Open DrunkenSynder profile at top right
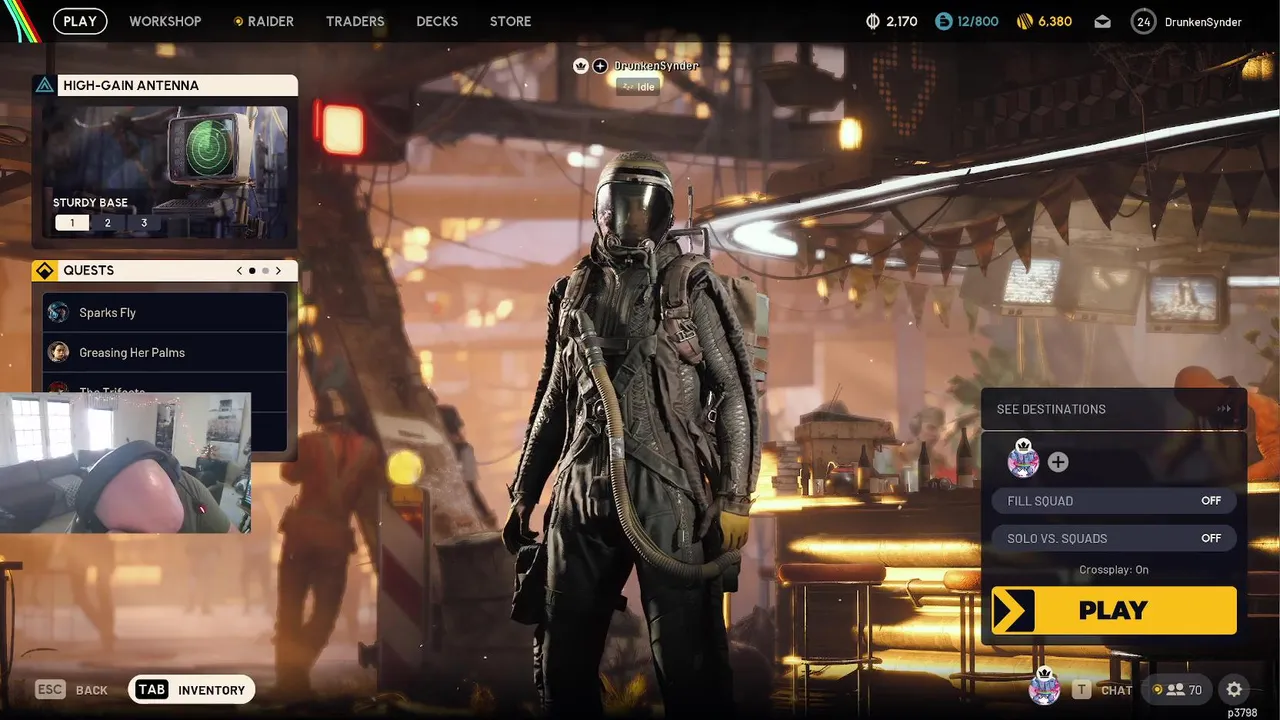Image resolution: width=1280 pixels, height=720 pixels. coord(1203,21)
